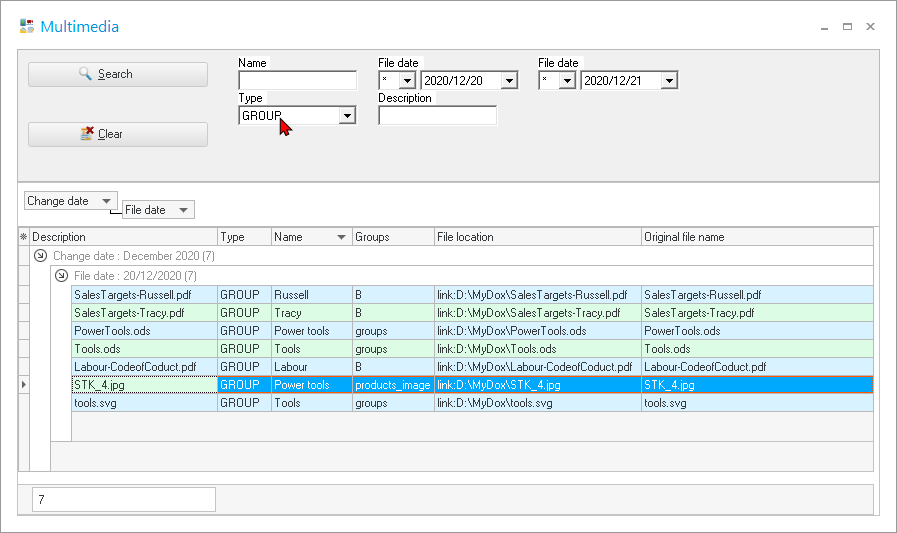The height and width of the screenshot is (533, 897).
Task: Click the asterisk icon in grid corner
Action: pyautogui.click(x=24, y=237)
